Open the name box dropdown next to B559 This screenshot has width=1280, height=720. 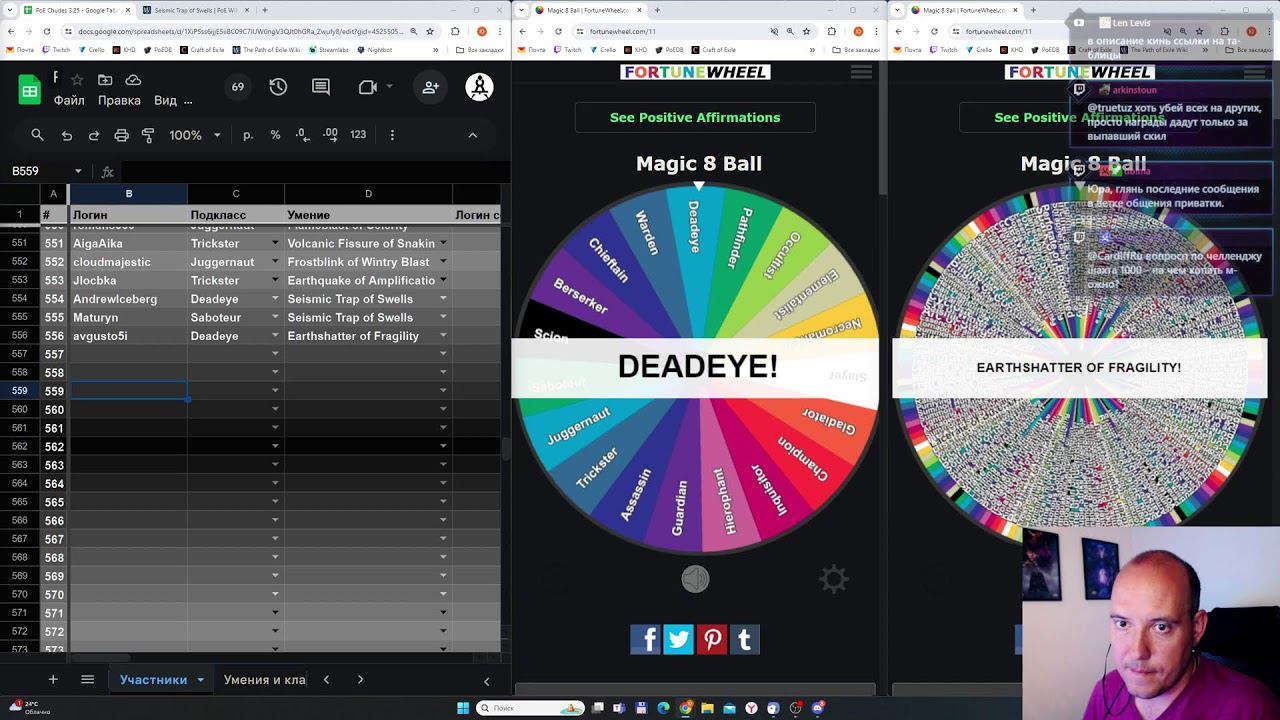click(77, 171)
